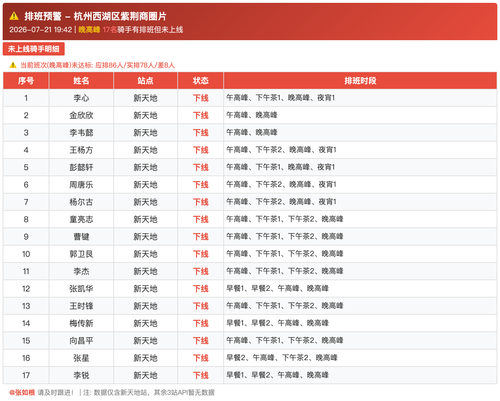Select rider name 李心
The height and width of the screenshot is (401, 500).
(x=81, y=98)
